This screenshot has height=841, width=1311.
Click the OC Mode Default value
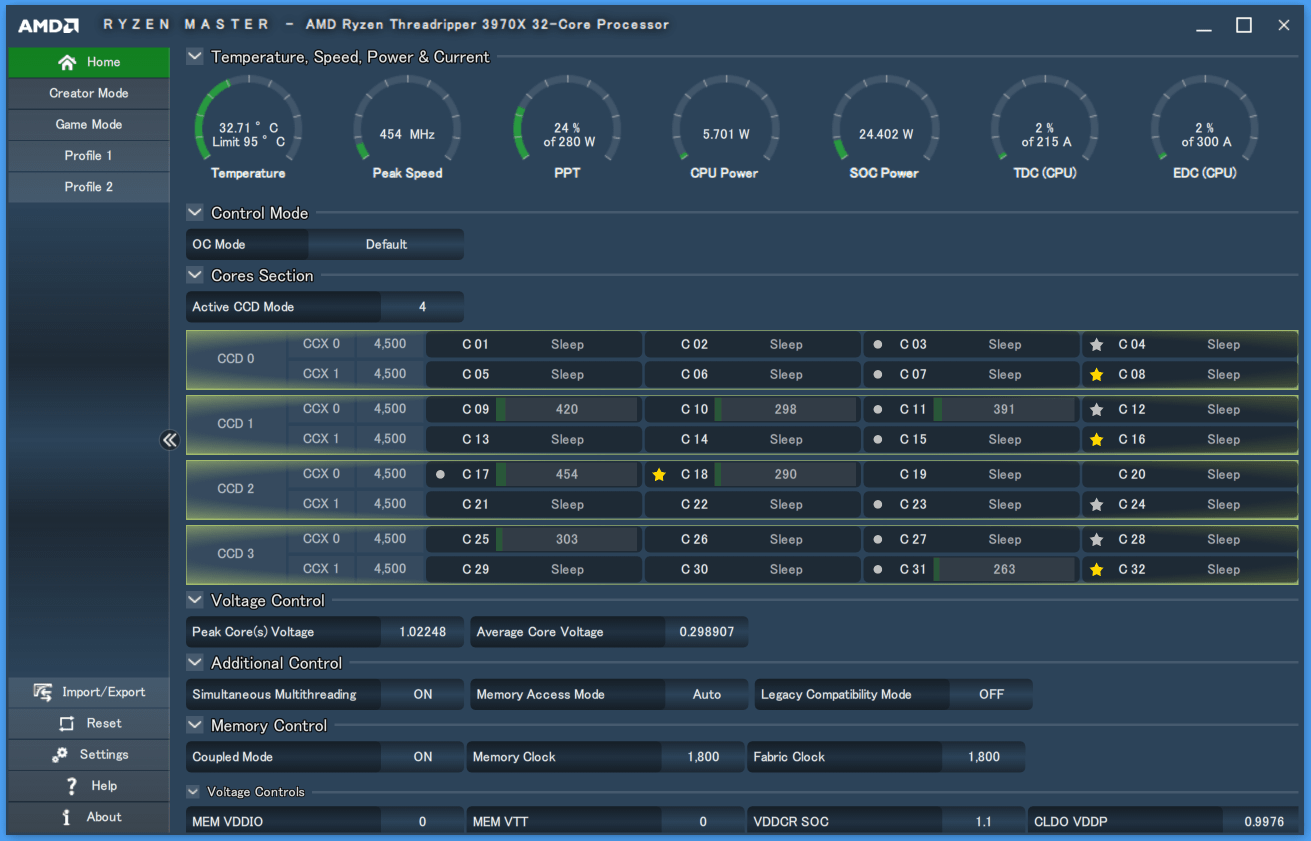point(386,244)
